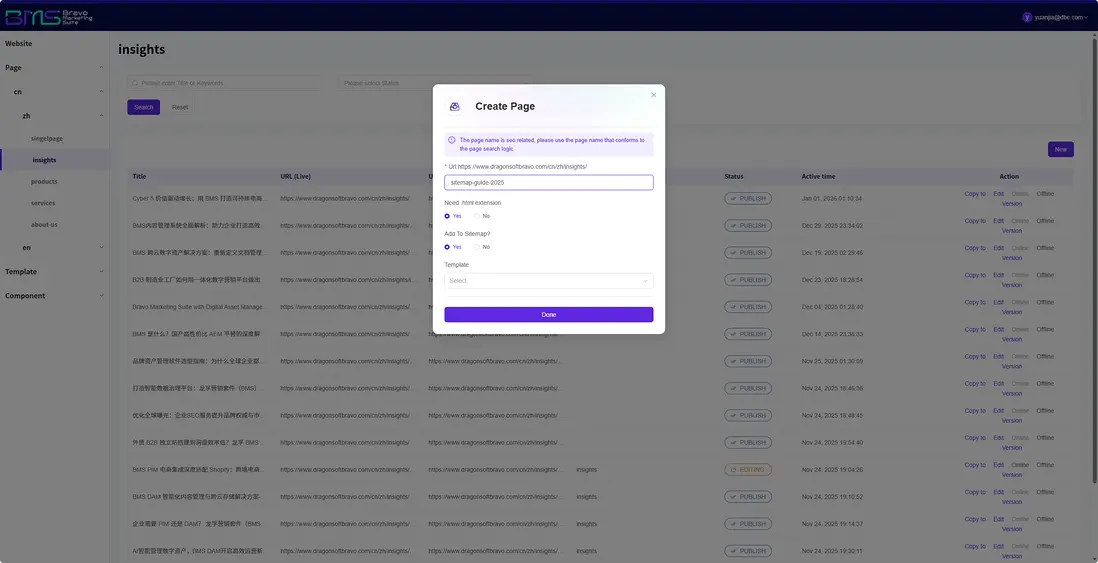Click the Done button in Create Page
1098x563 pixels.
548,314
